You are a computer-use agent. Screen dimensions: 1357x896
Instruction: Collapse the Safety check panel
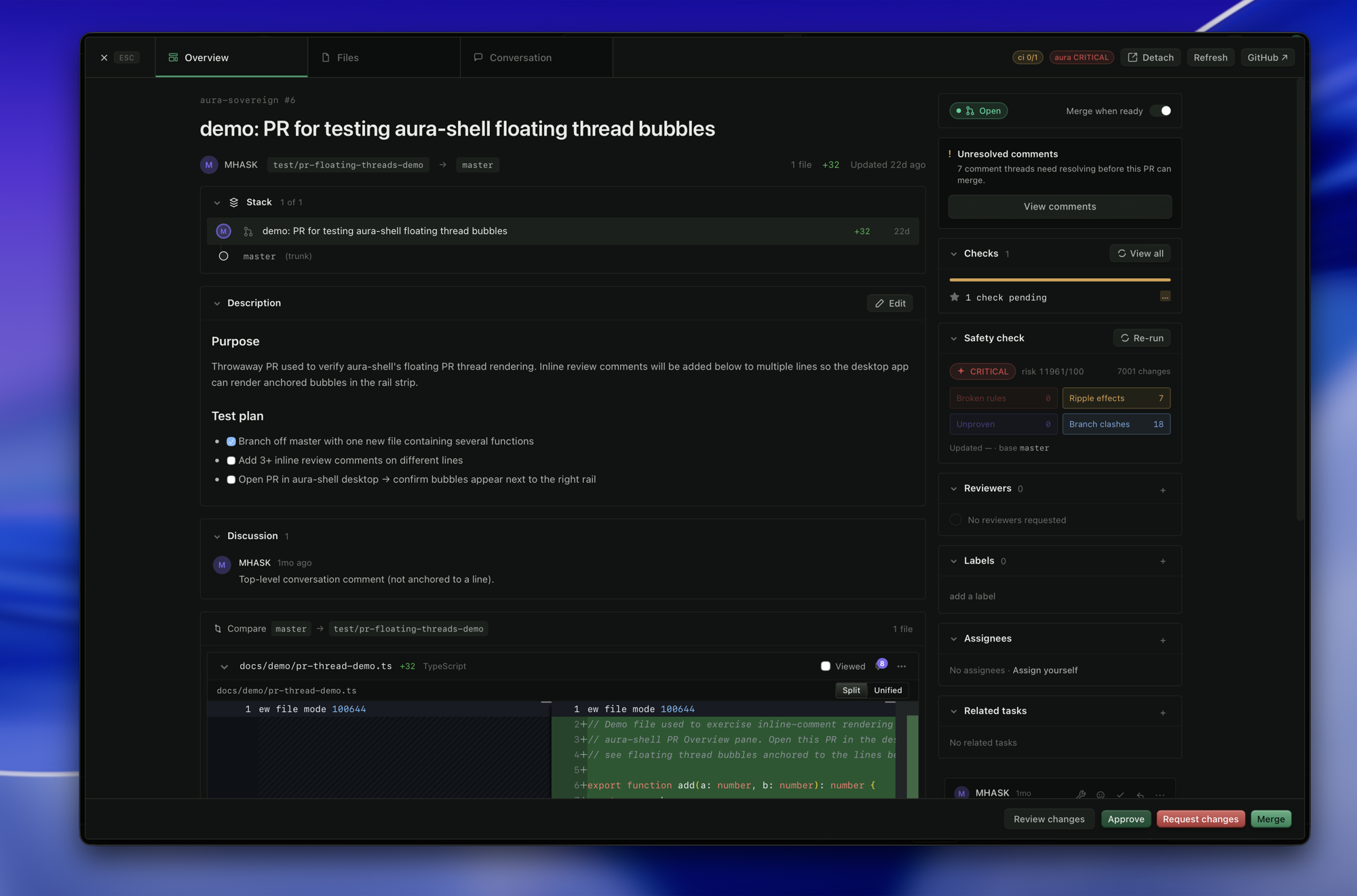pos(953,338)
